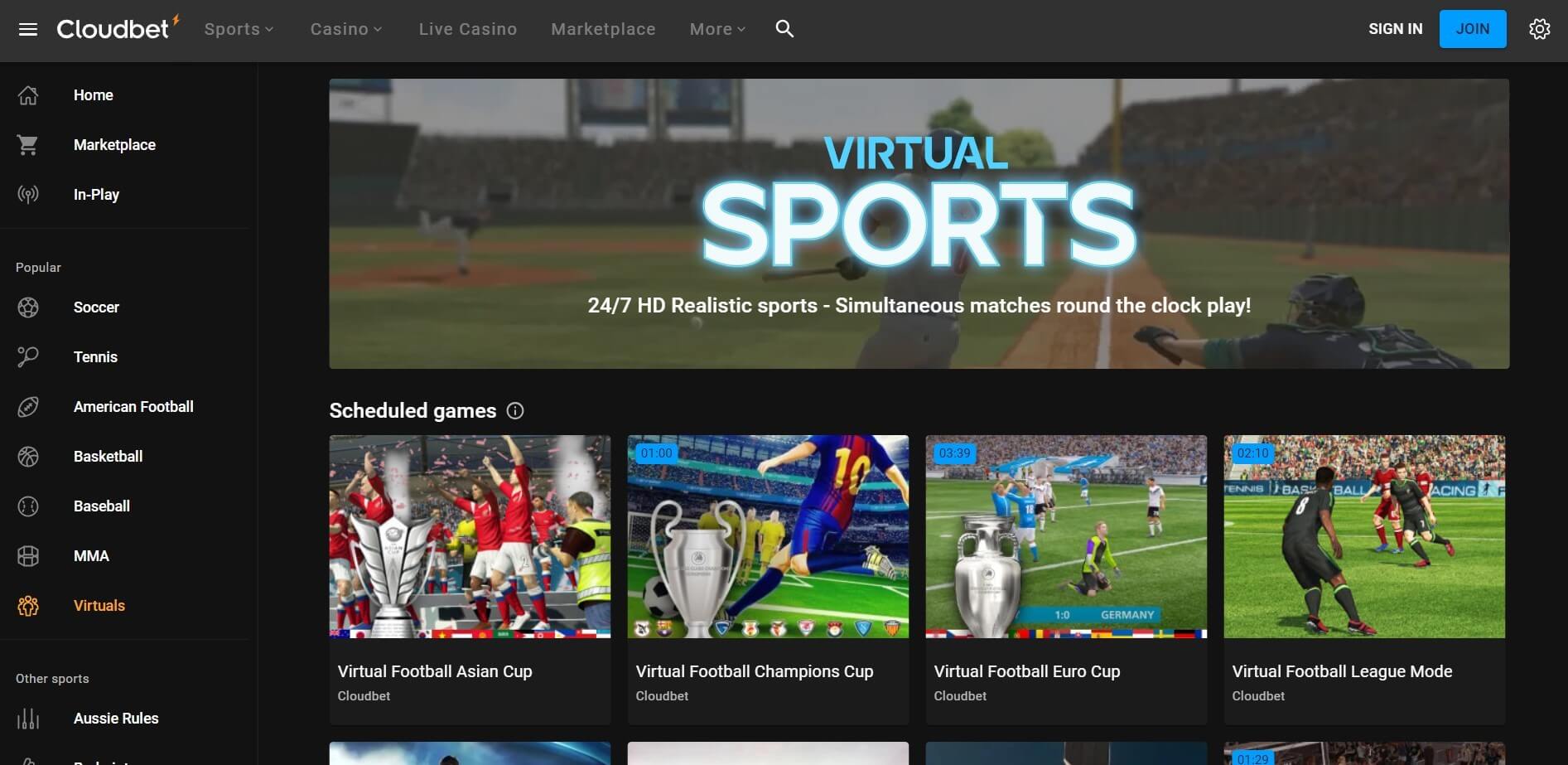Click the 03:39 timer badge
This screenshot has height=765, width=1568.
(954, 453)
